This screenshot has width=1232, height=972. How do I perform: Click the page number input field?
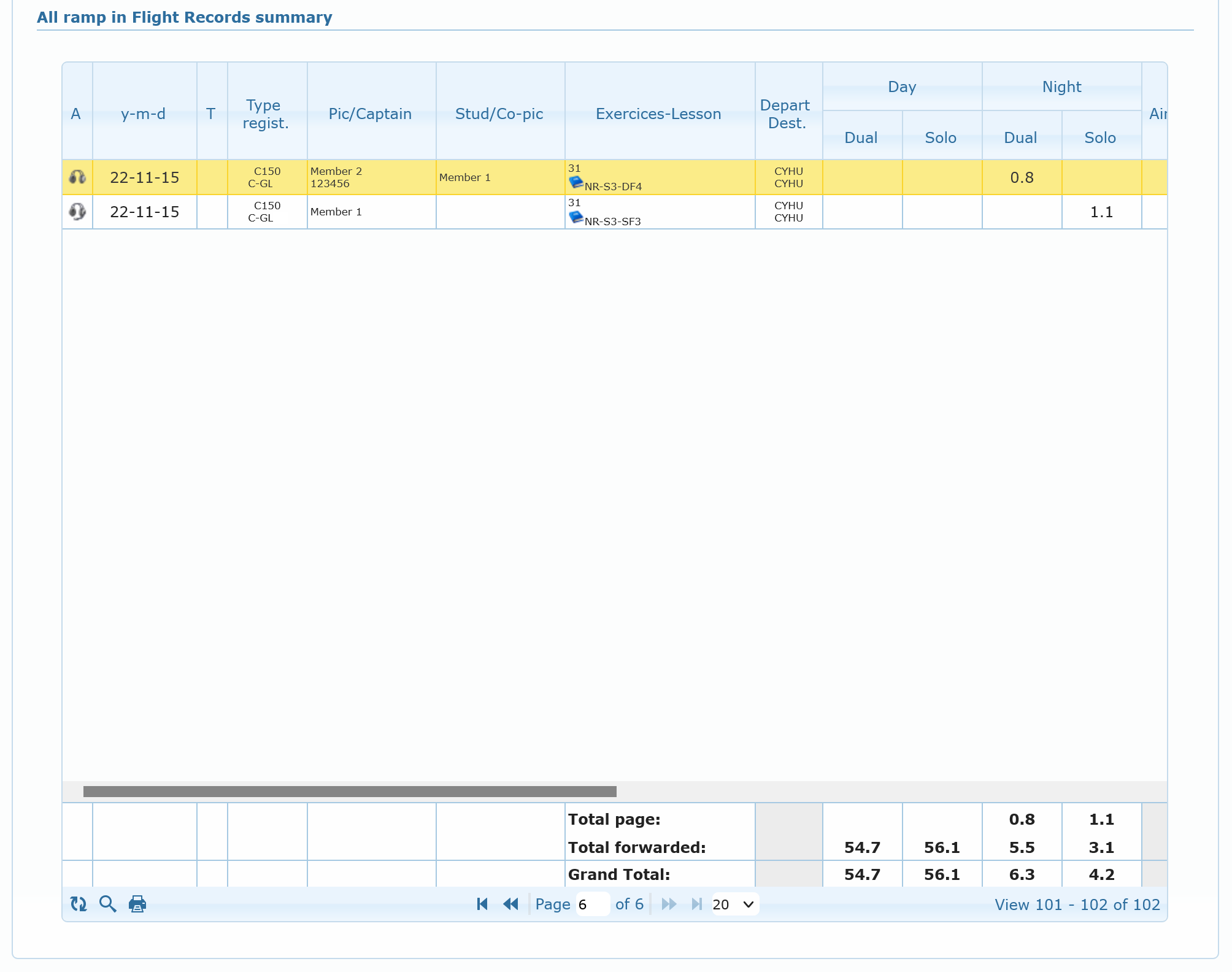pos(592,904)
